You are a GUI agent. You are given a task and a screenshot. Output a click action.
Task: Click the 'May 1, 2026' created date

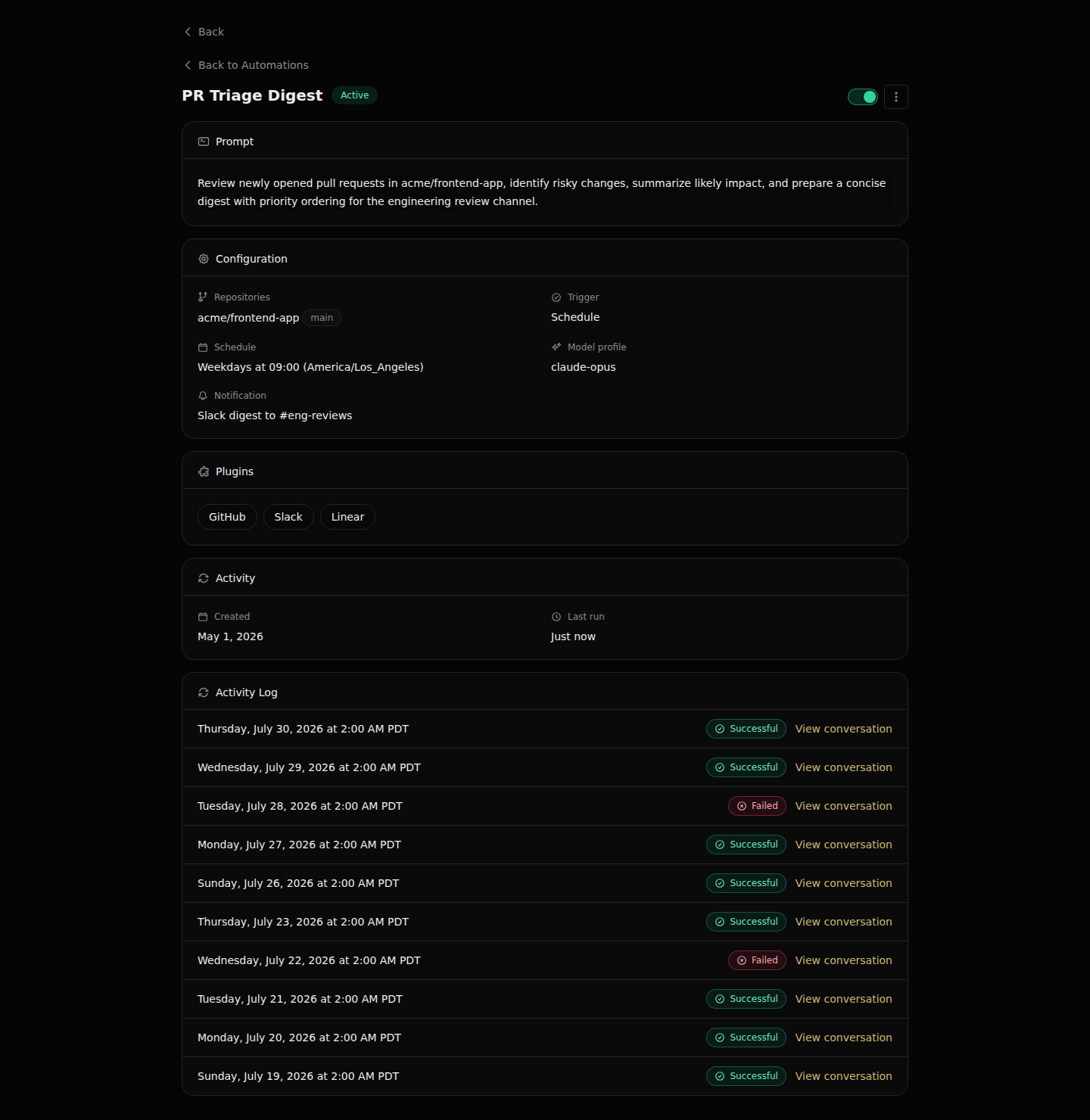click(230, 636)
